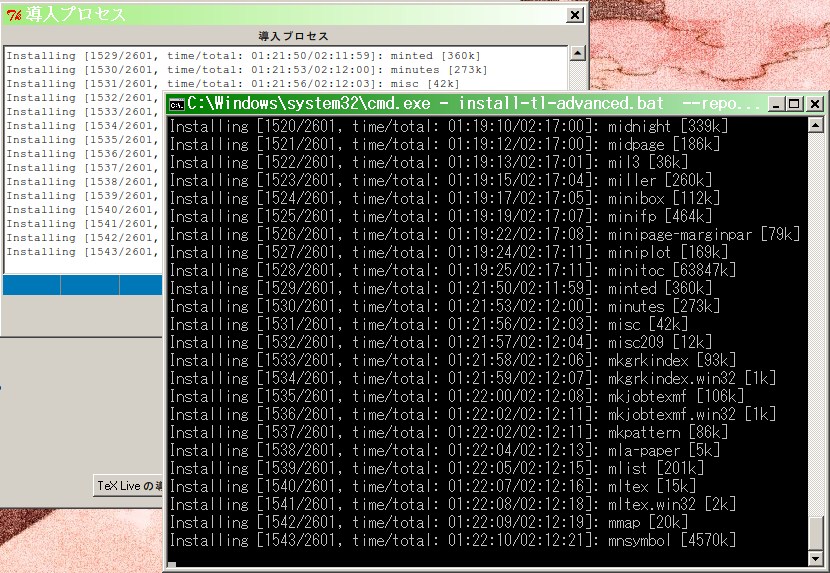Close the cmd.exe console window
This screenshot has width=830, height=573.
[x=815, y=104]
